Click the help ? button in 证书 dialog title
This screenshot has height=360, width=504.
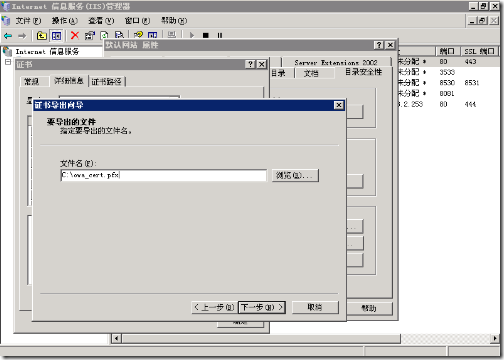click(250, 64)
